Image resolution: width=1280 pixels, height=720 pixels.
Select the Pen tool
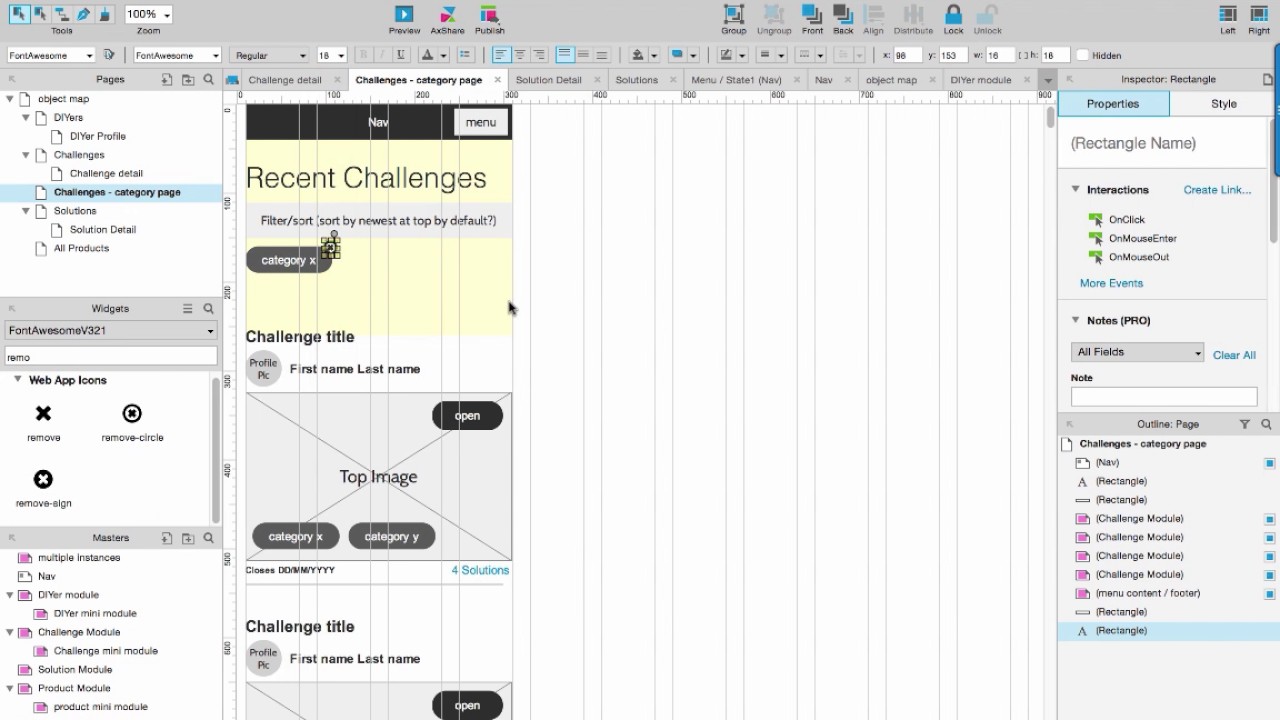(x=84, y=14)
